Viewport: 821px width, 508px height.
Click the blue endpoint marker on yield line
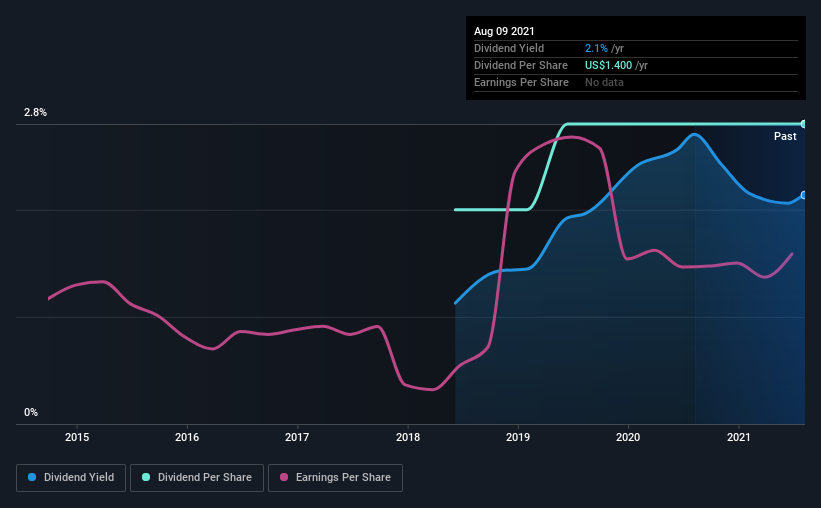(804, 195)
